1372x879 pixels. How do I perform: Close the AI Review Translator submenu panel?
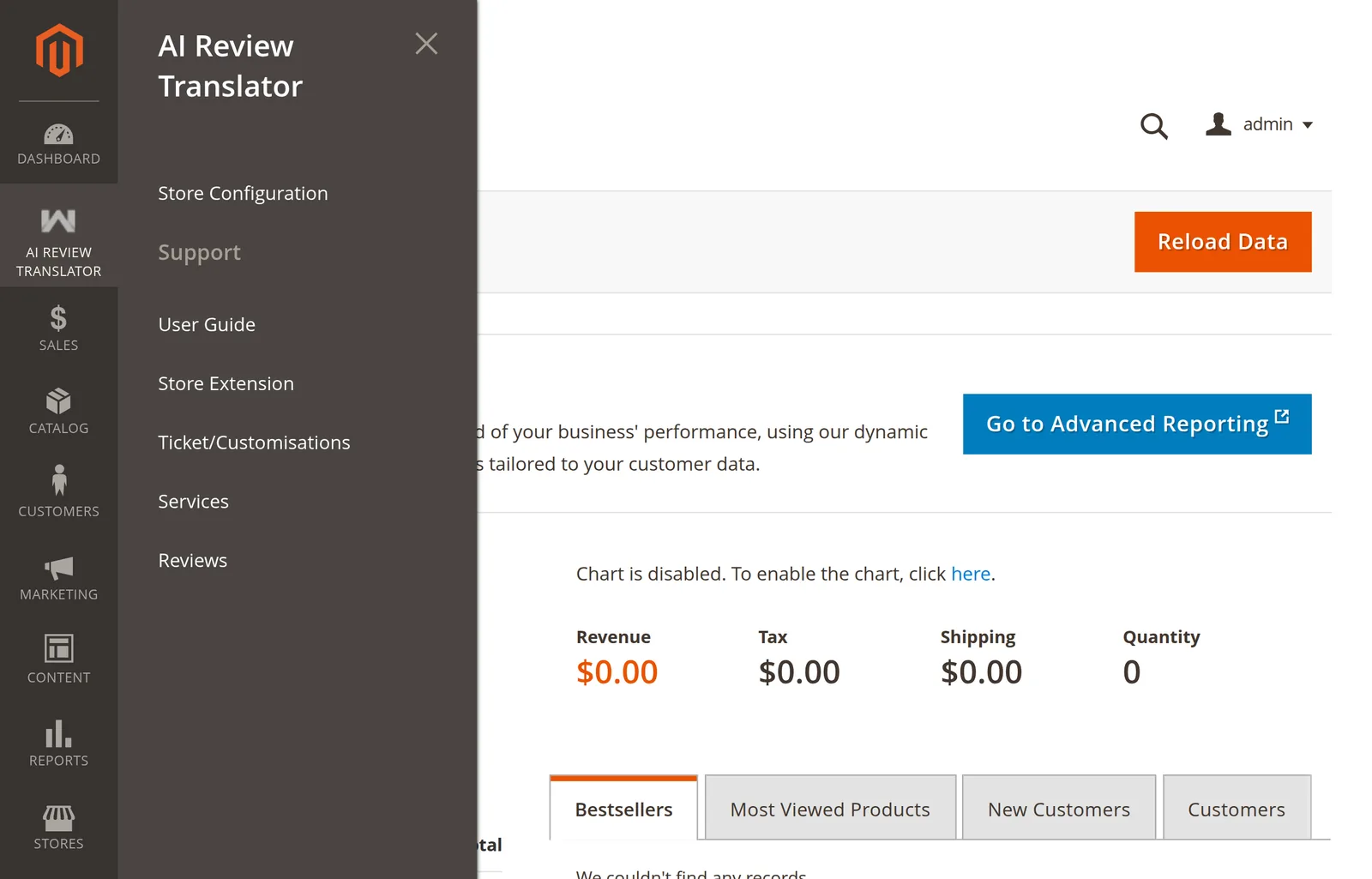(426, 44)
